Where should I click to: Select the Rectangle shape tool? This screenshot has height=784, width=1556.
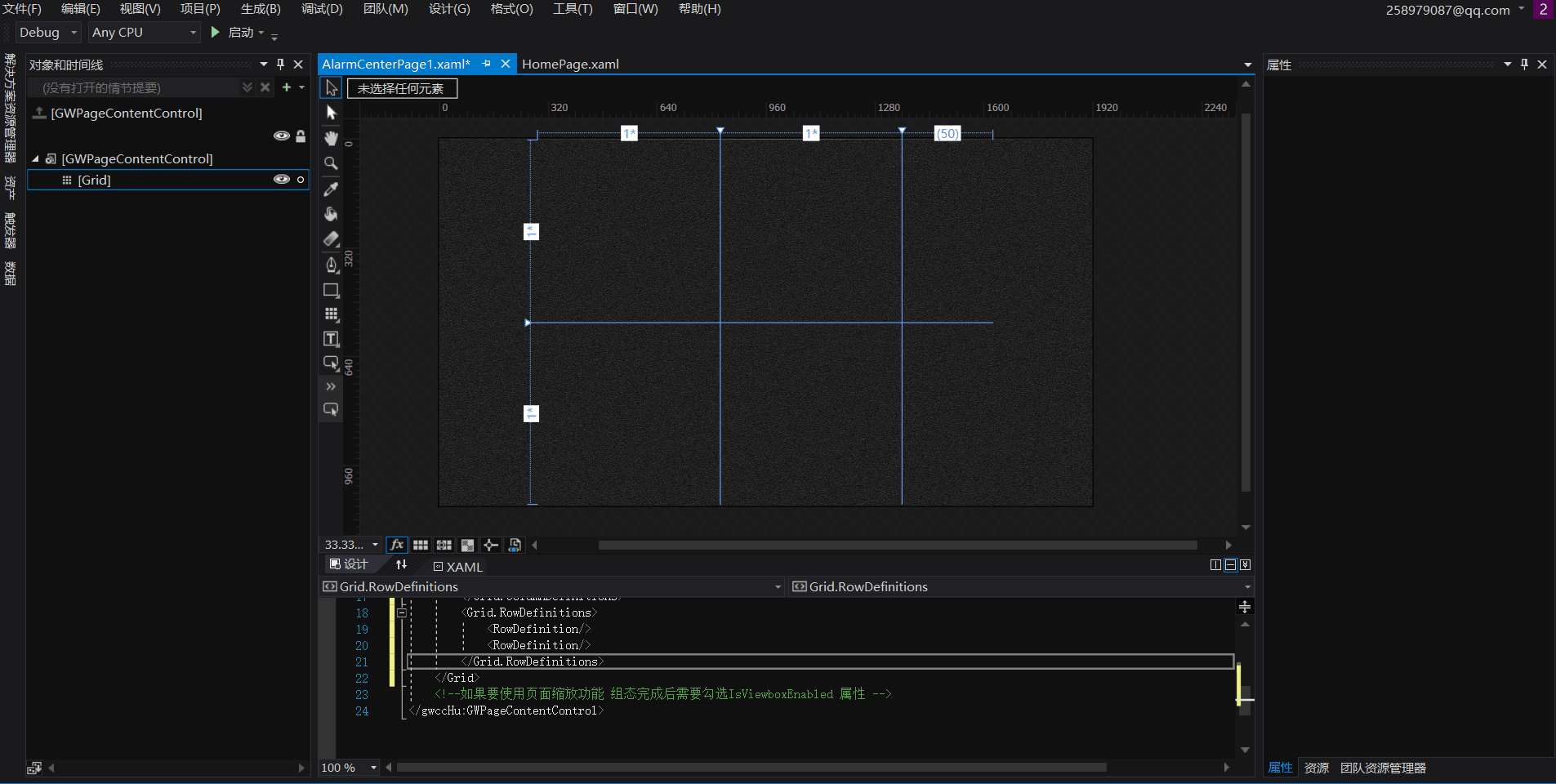[331, 290]
